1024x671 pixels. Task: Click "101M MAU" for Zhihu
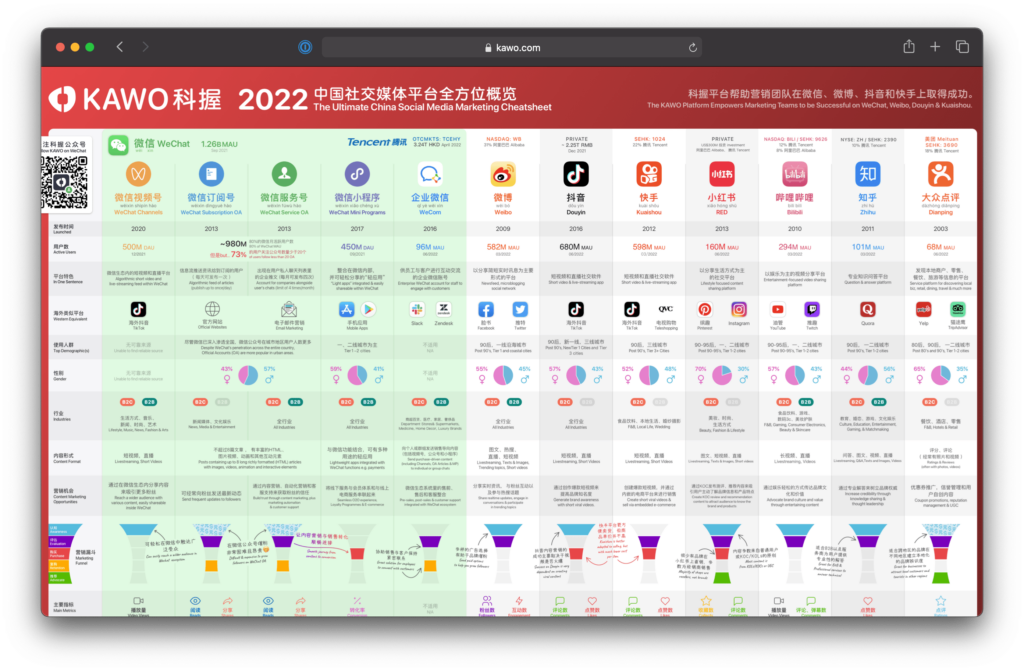coord(867,247)
